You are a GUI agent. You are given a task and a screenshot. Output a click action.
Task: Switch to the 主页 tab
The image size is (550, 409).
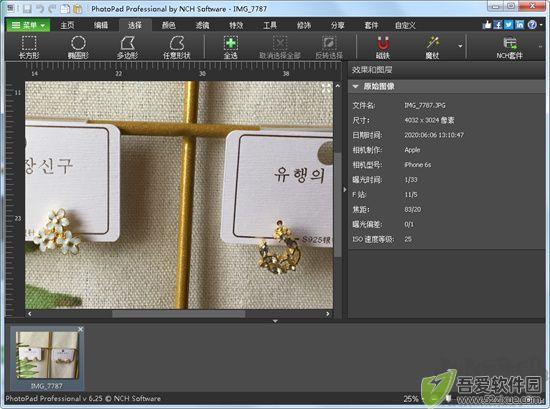tap(67, 25)
